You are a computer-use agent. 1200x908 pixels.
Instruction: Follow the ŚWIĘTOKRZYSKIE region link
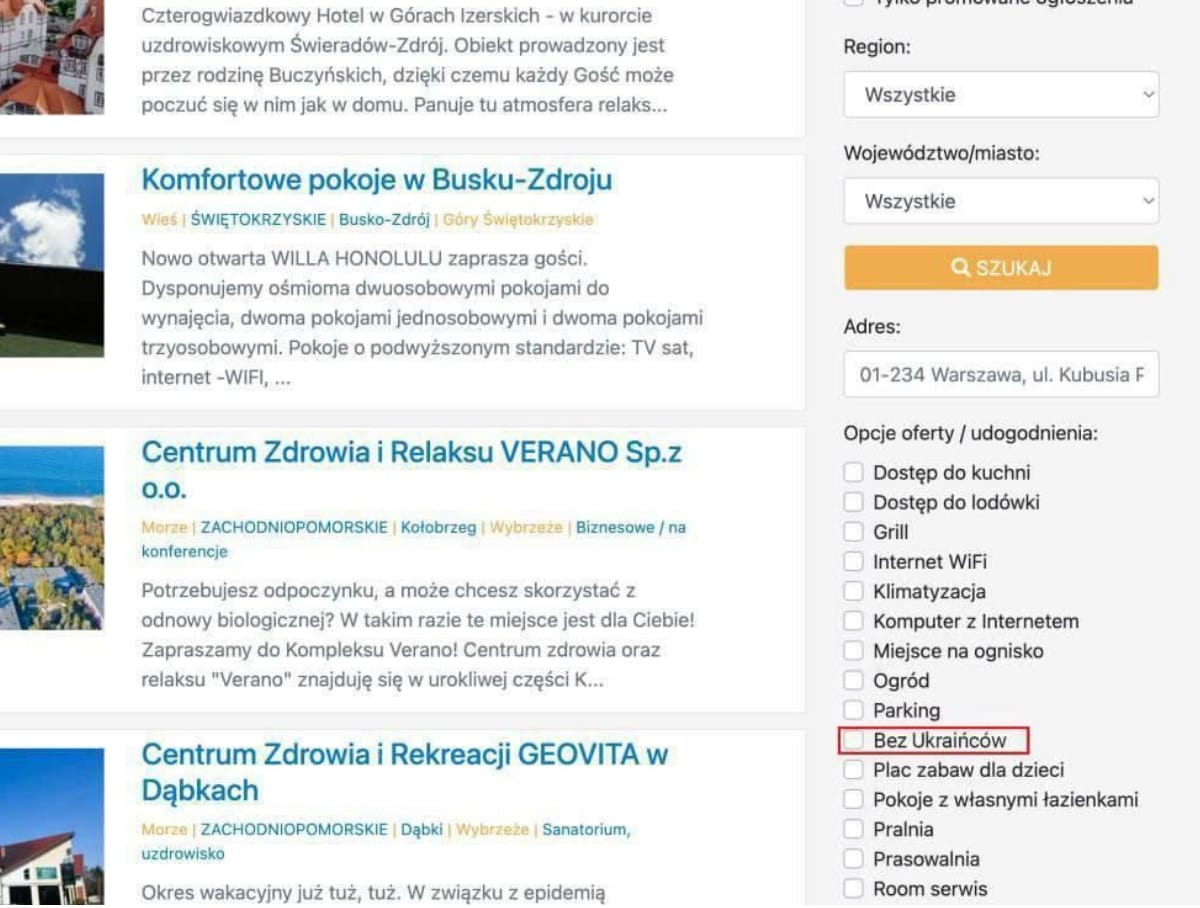258,219
